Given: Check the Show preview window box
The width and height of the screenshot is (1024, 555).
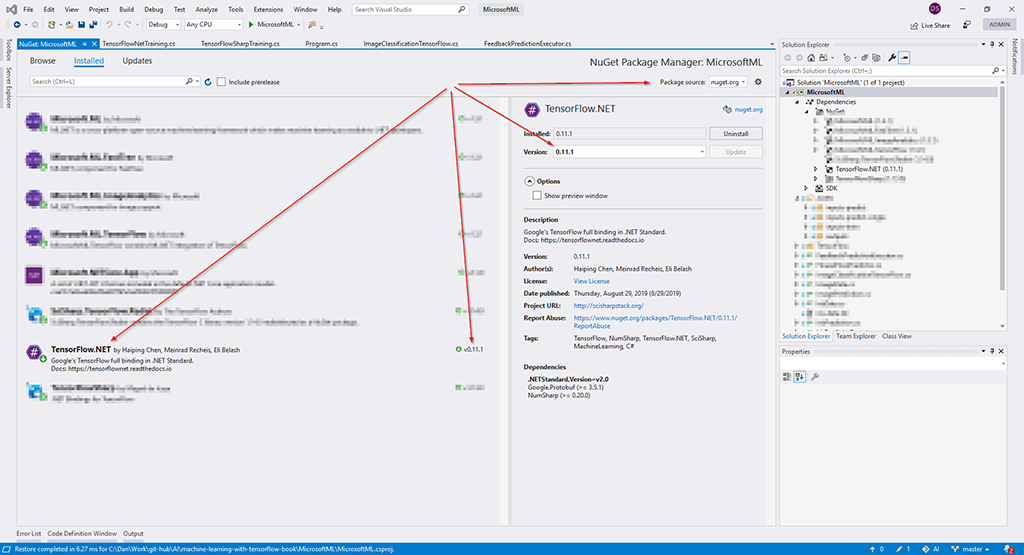Looking at the screenshot, I should click(x=537, y=196).
